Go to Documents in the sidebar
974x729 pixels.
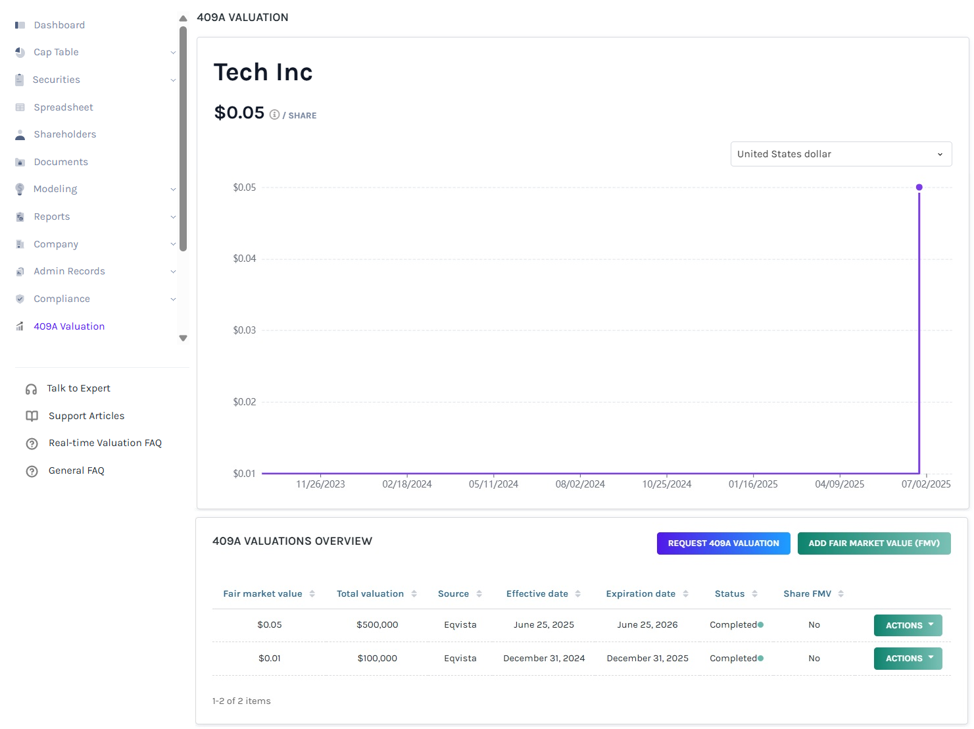[61, 162]
